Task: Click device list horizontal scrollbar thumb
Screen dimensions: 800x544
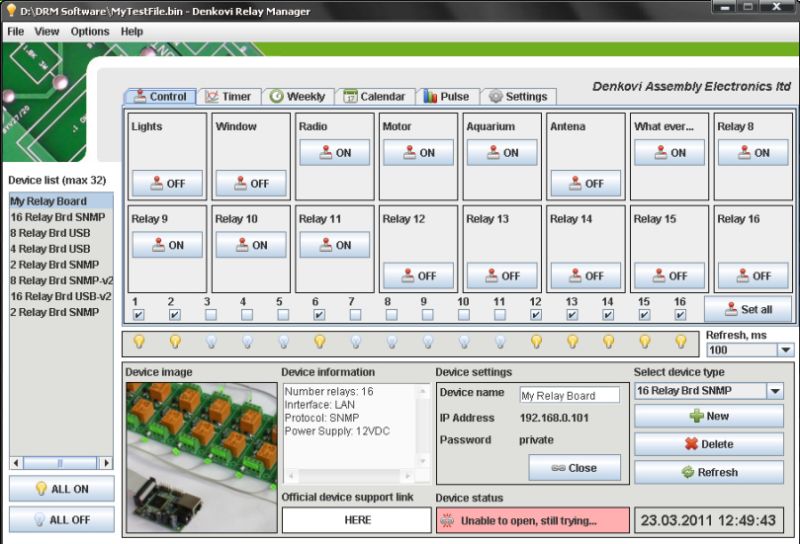Action: 60,463
